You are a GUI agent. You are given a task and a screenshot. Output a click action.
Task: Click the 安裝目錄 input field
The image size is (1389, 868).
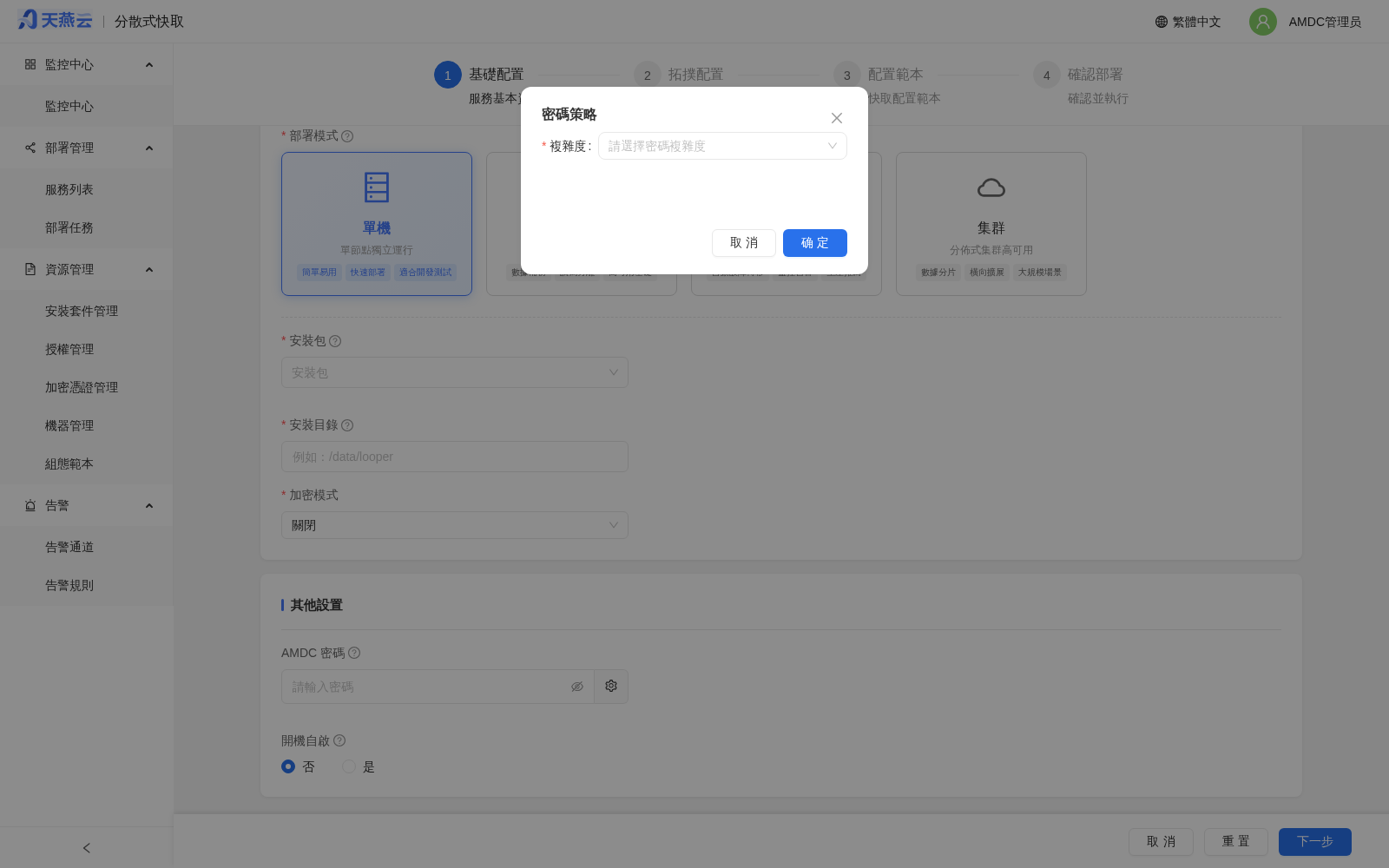tap(455, 457)
